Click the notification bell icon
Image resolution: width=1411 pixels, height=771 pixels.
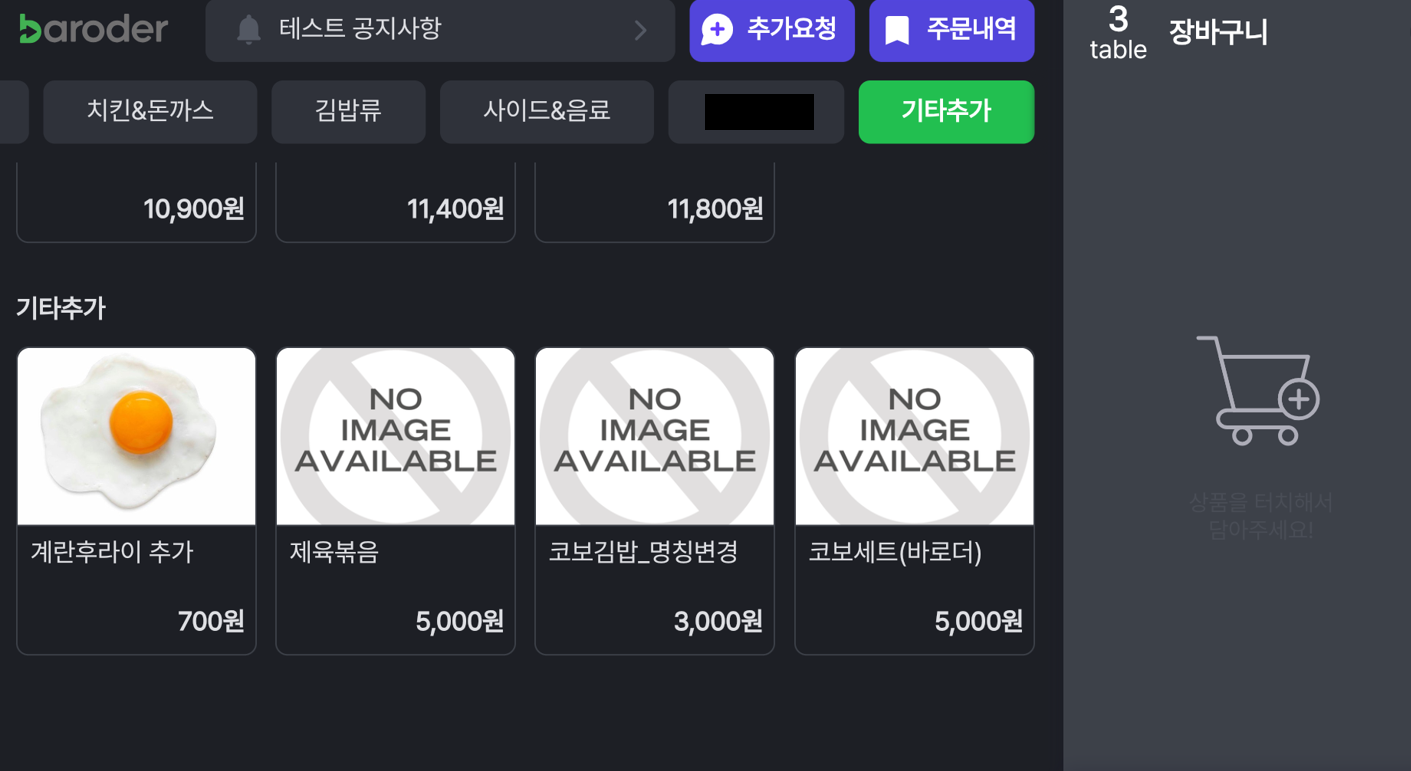[x=248, y=30]
